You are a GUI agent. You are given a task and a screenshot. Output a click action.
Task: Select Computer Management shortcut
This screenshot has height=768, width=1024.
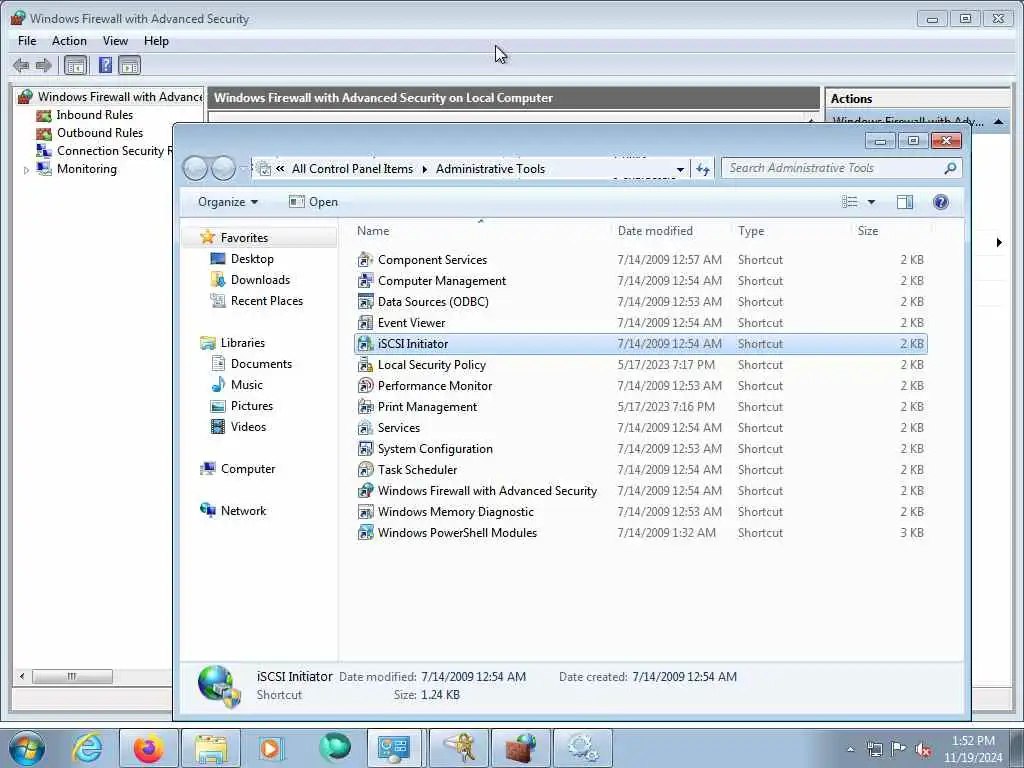pyautogui.click(x=640, y=281)
